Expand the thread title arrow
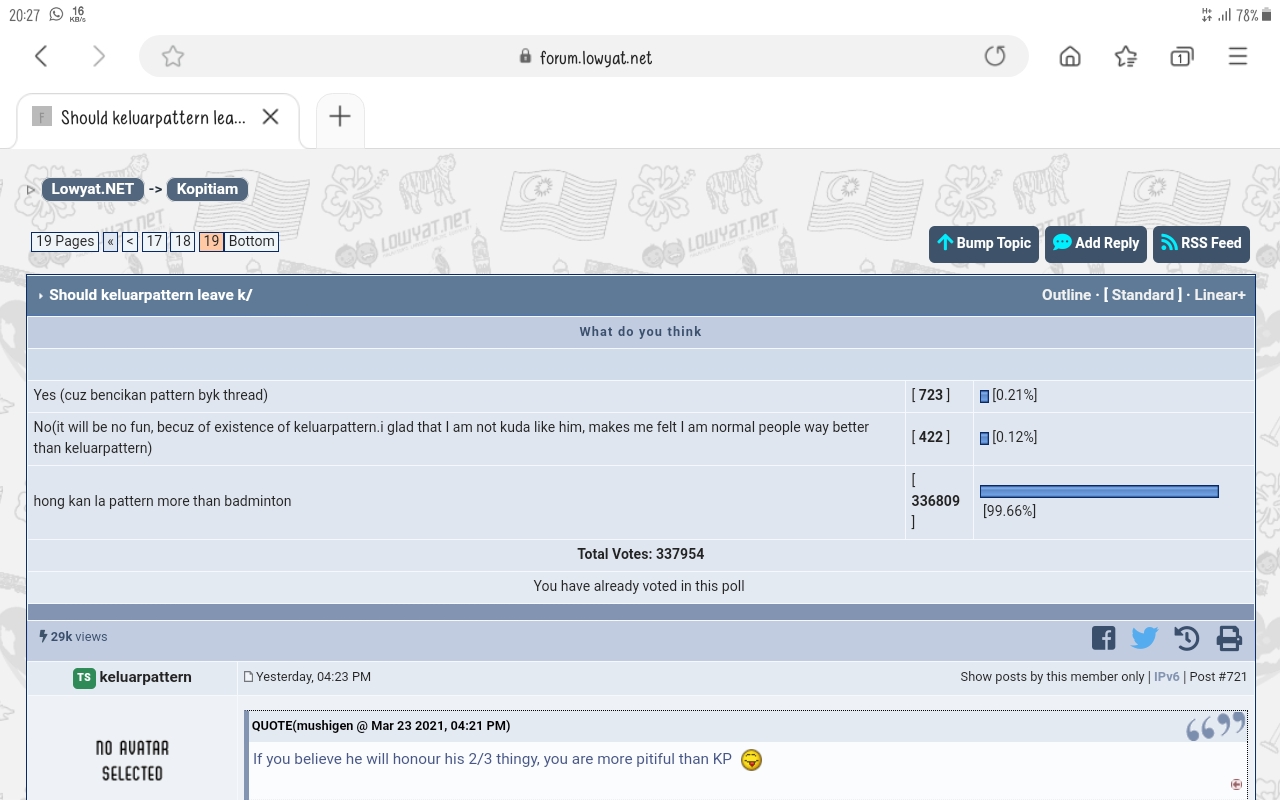 (x=40, y=296)
